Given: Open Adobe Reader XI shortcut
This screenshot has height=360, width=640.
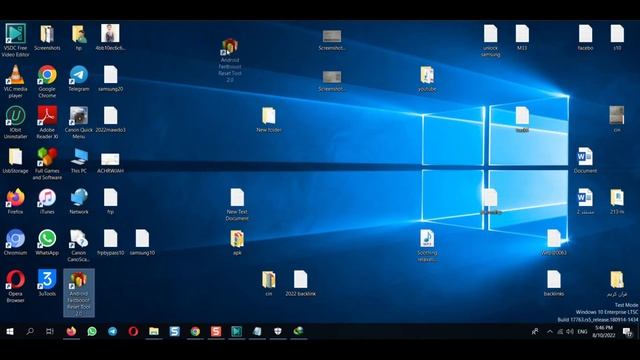Looking at the screenshot, I should click(47, 122).
